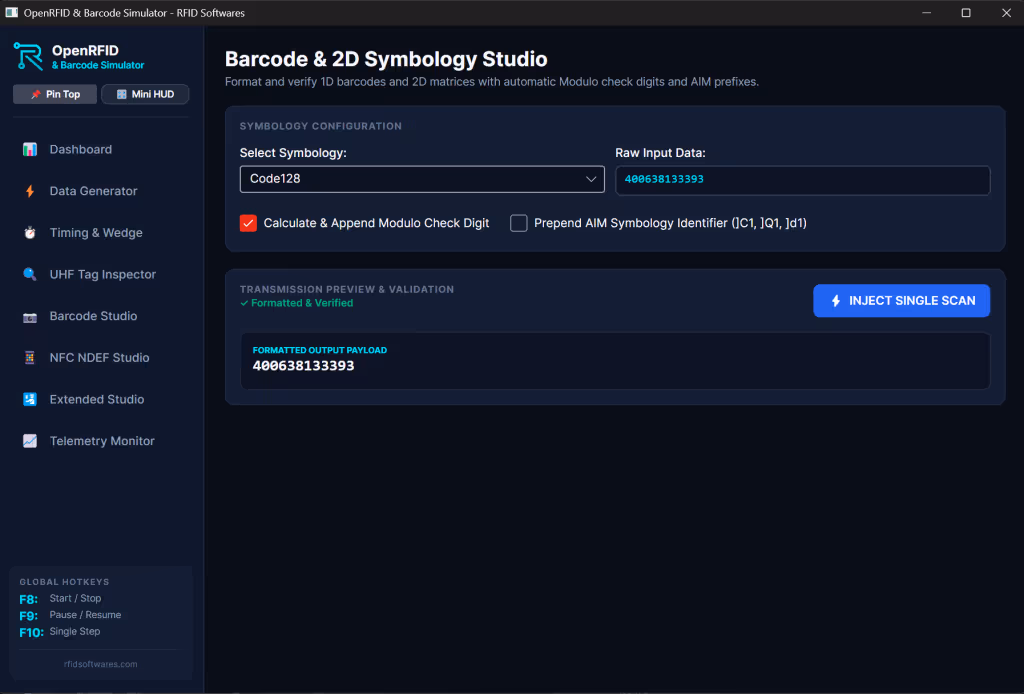The width and height of the screenshot is (1024, 694).
Task: Toggle the Pin Top button
Action: coord(55,95)
